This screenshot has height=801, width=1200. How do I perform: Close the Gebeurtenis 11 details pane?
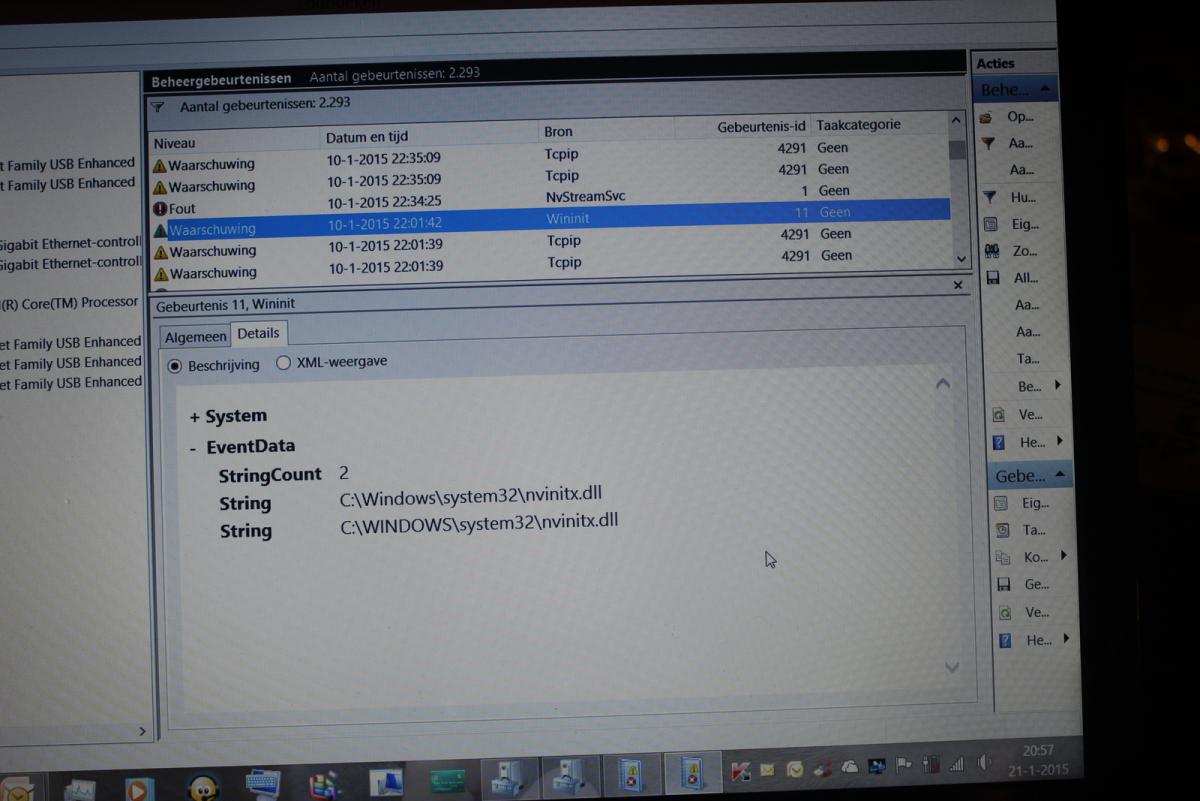point(958,285)
